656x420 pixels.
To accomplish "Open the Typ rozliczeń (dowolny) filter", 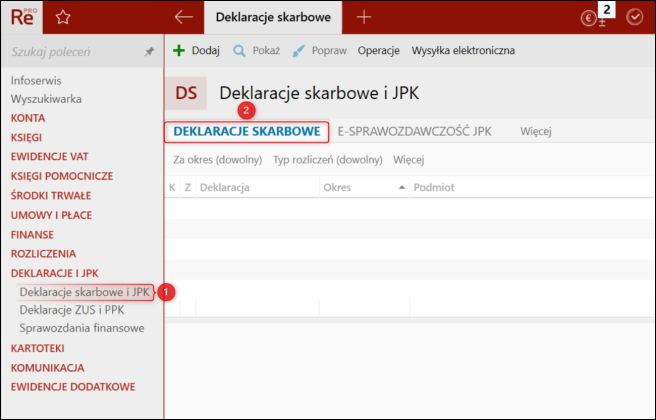I will coord(328,160).
